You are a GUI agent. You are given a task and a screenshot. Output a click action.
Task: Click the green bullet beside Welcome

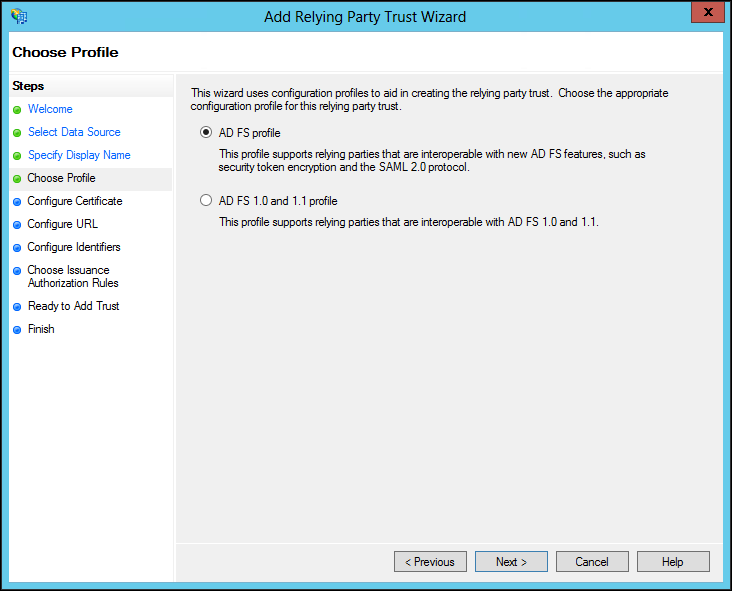coord(17,110)
